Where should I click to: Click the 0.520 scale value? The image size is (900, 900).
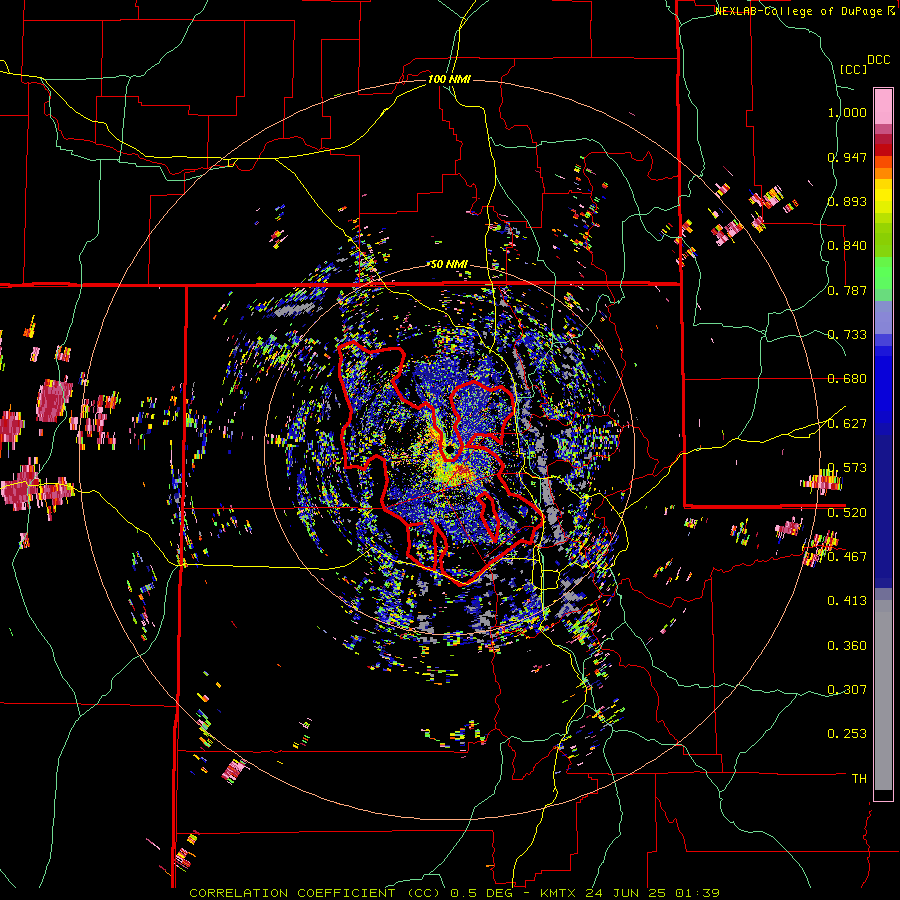[x=847, y=513]
